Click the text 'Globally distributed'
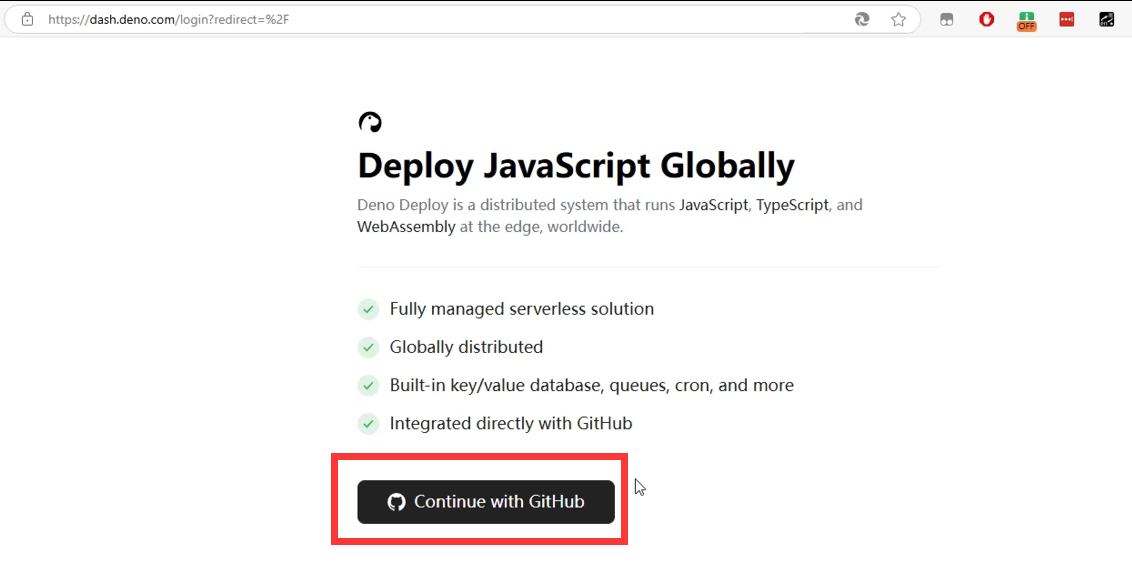Screen dimensions: 1132x586 click(x=466, y=347)
